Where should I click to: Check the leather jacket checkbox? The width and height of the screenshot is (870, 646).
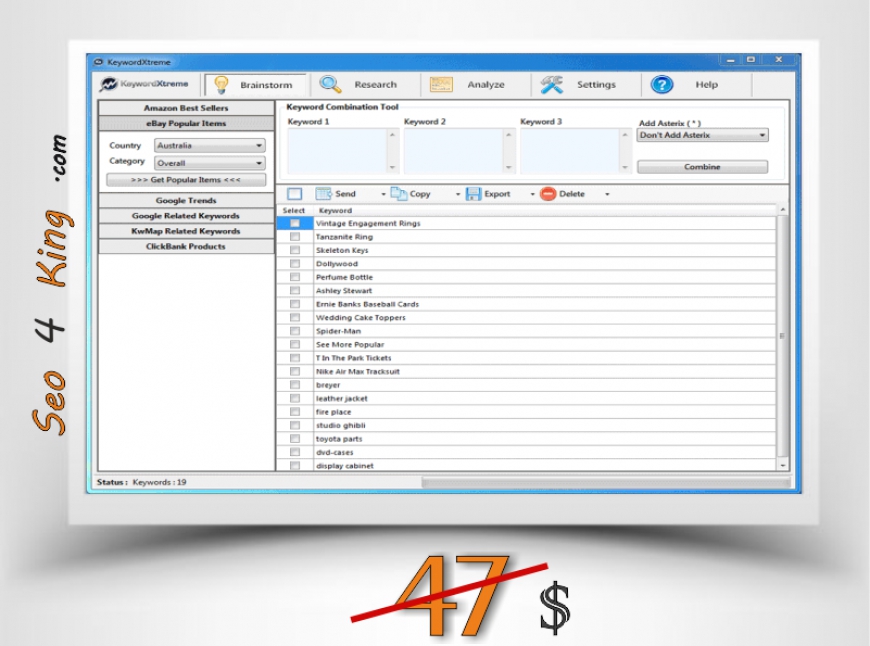[x=295, y=398]
